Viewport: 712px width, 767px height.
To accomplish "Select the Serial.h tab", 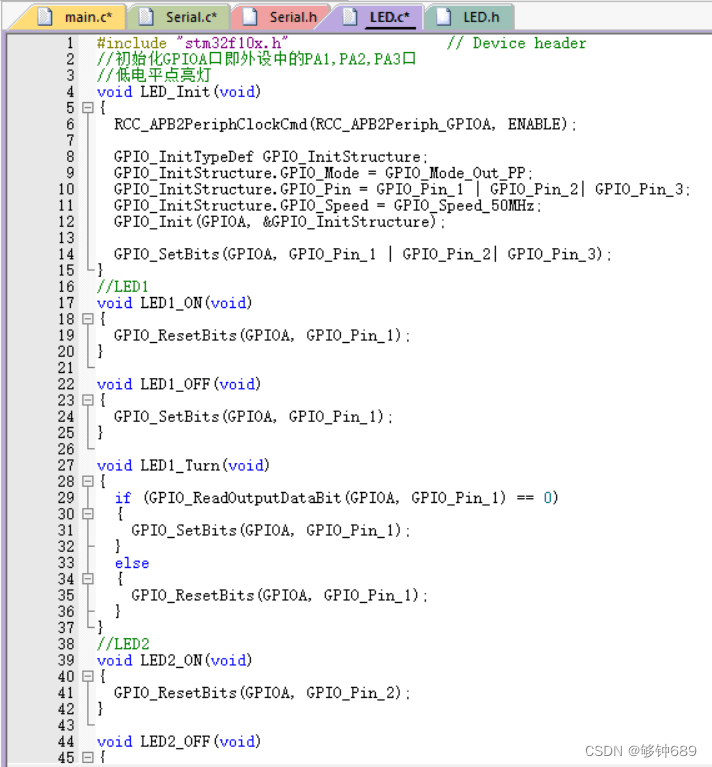I will [x=283, y=17].
